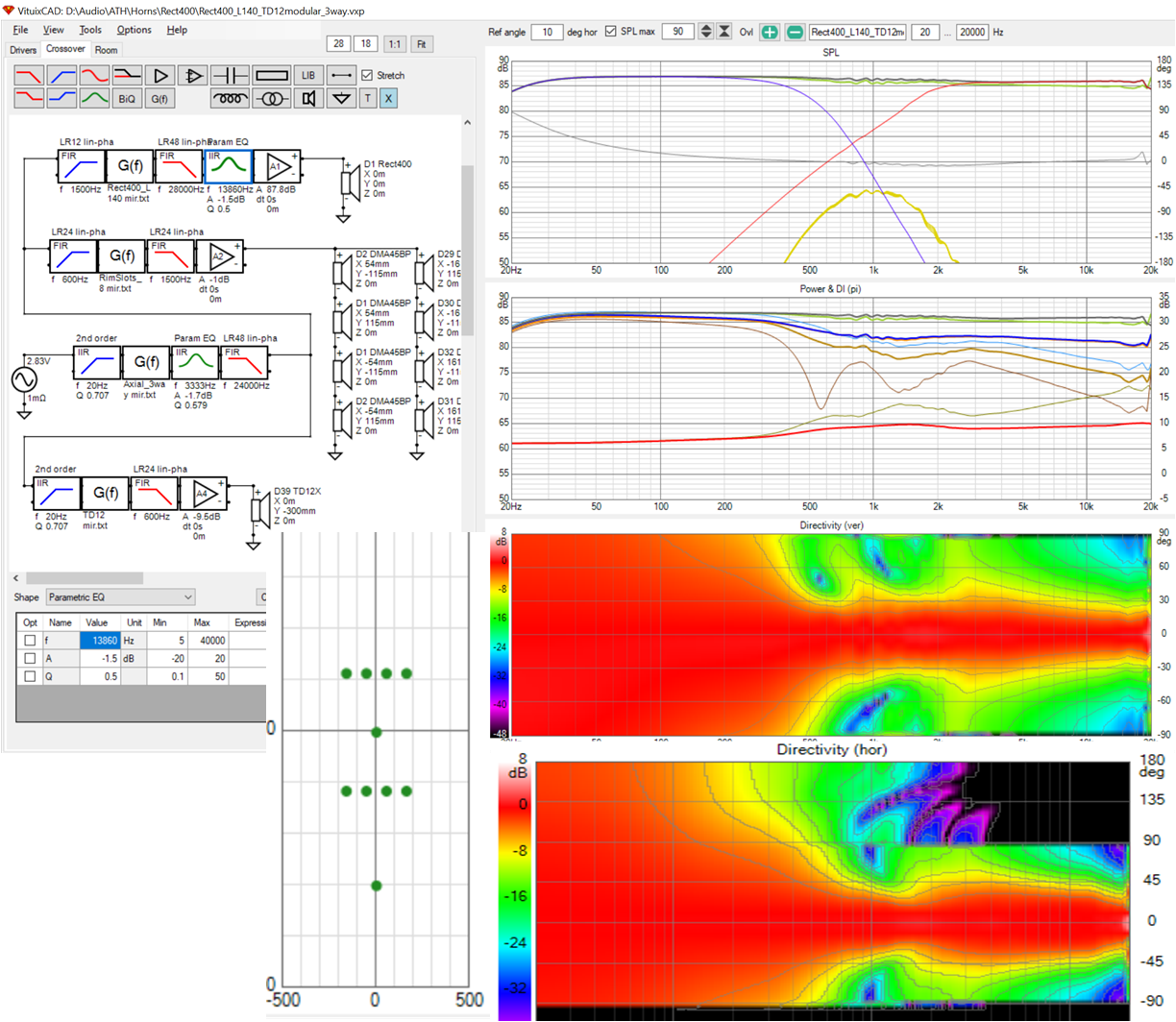The width and height of the screenshot is (1176, 1022).
Task: Open the Shape Parametric EQ dropdown
Action: click(x=120, y=597)
